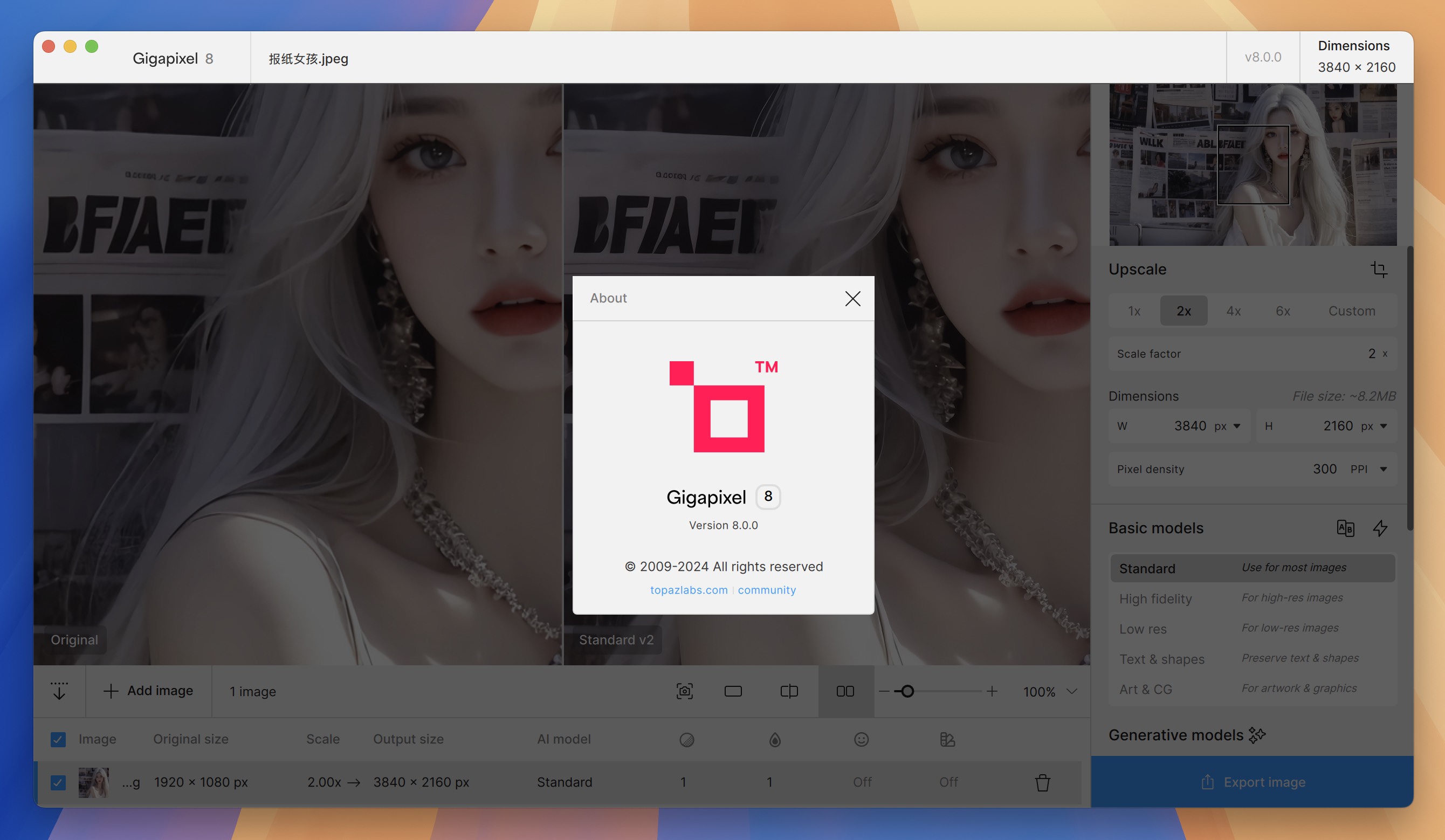Edit the Scale factor field
The image size is (1445, 840).
click(1253, 354)
